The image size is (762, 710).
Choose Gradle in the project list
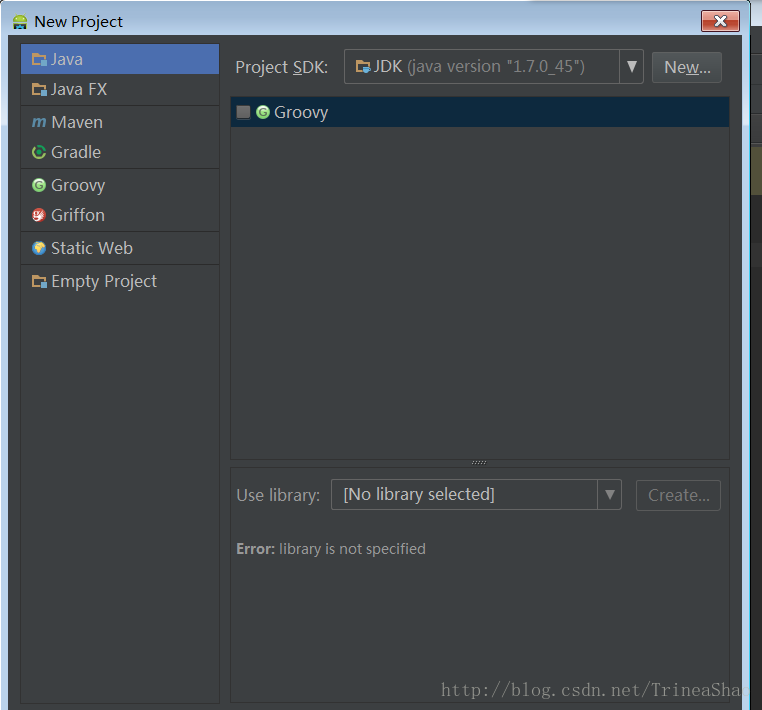[120, 152]
